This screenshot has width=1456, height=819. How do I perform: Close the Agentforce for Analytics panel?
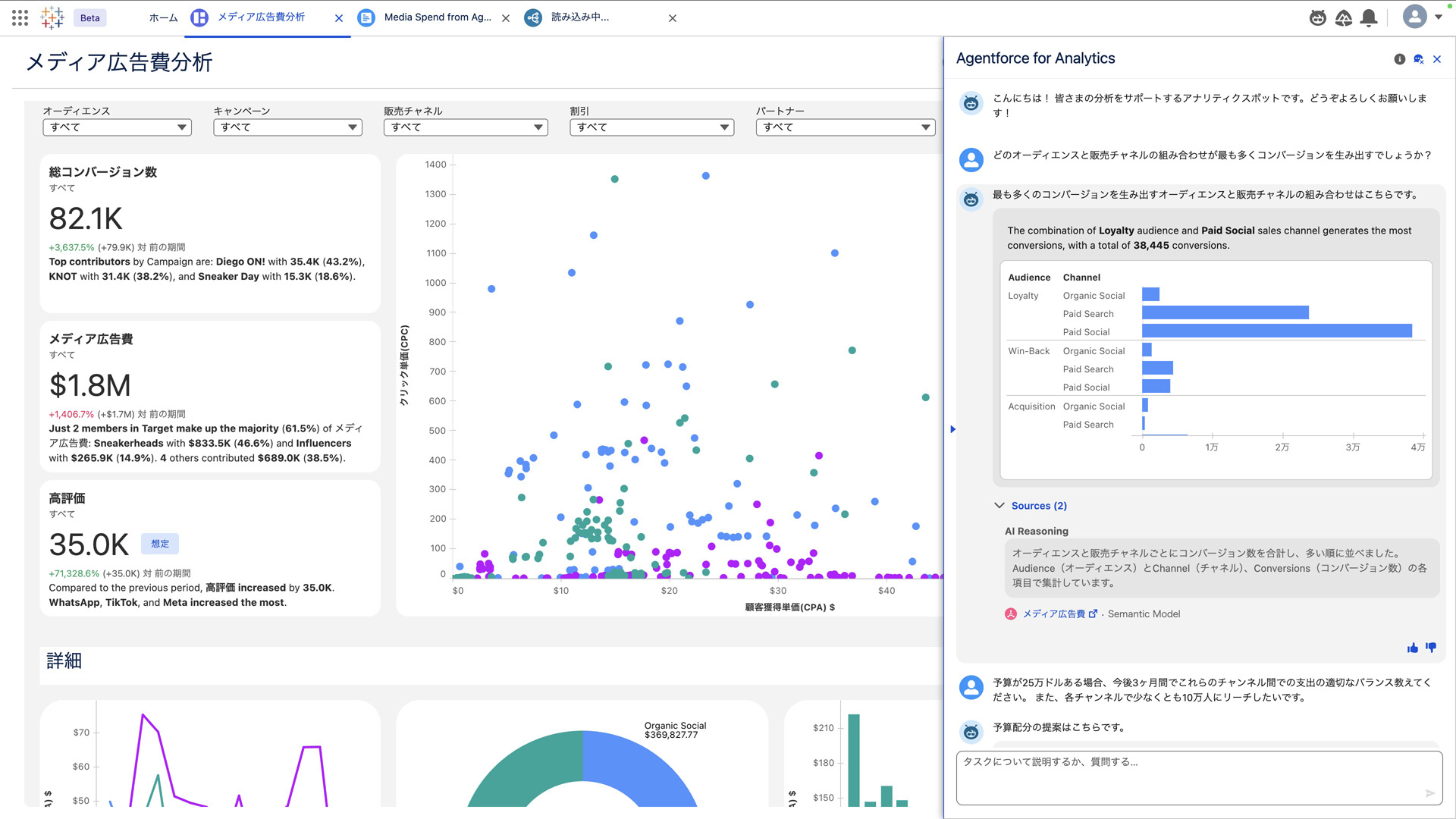[x=1437, y=59]
